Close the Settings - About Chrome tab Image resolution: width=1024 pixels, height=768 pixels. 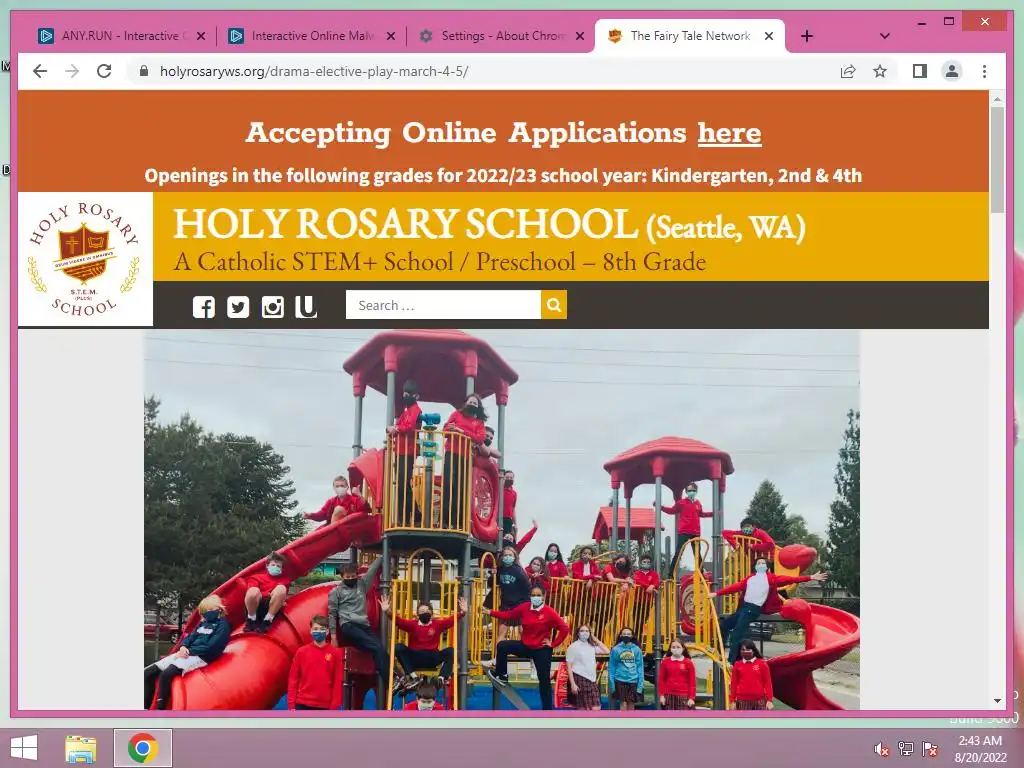click(x=580, y=36)
